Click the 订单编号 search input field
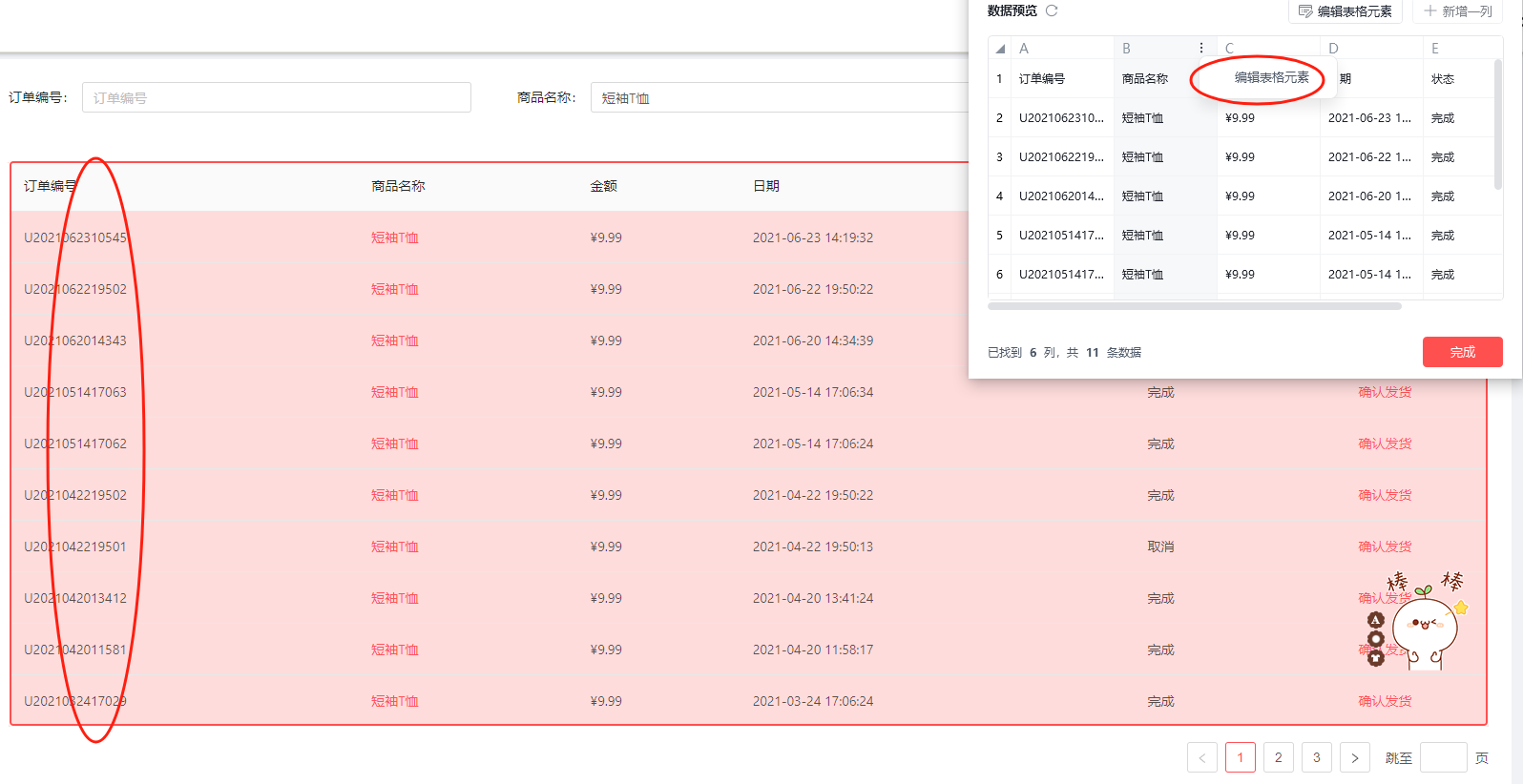Image resolution: width=1523 pixels, height=784 pixels. pos(276,97)
